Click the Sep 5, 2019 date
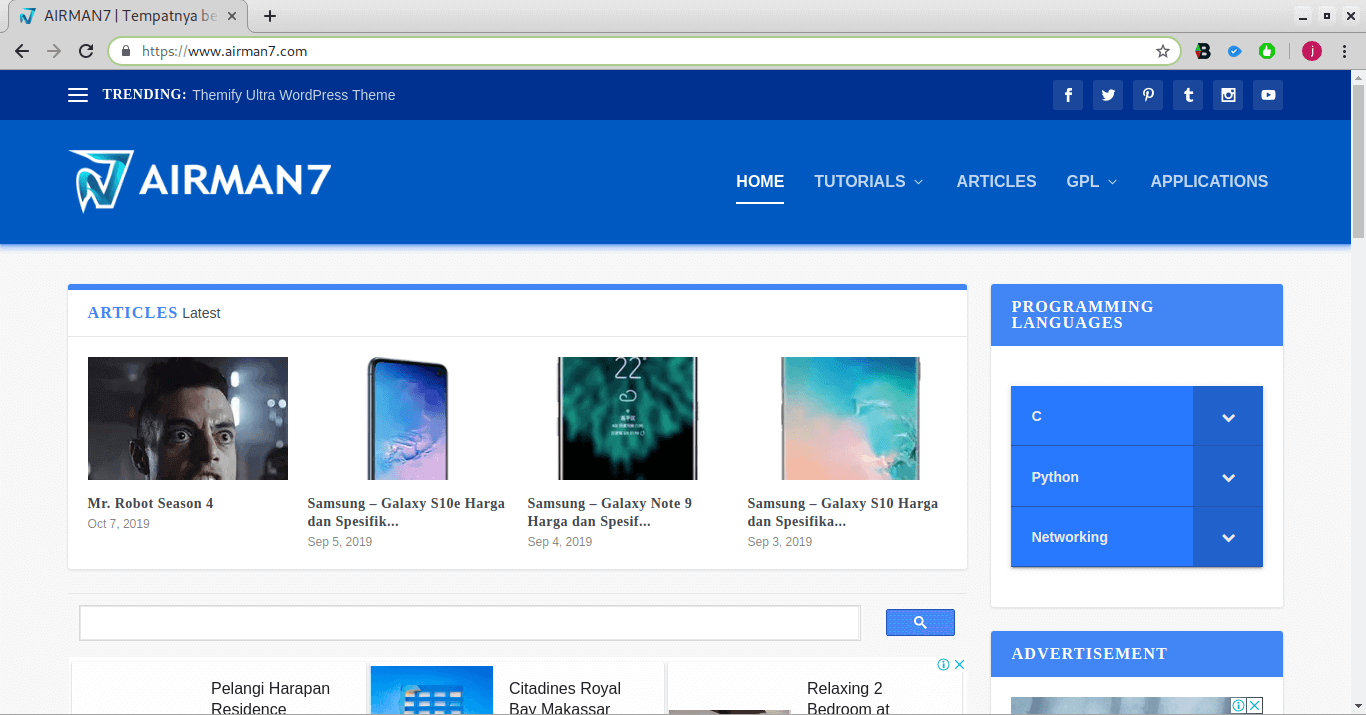This screenshot has height=715, width=1366. pos(340,542)
